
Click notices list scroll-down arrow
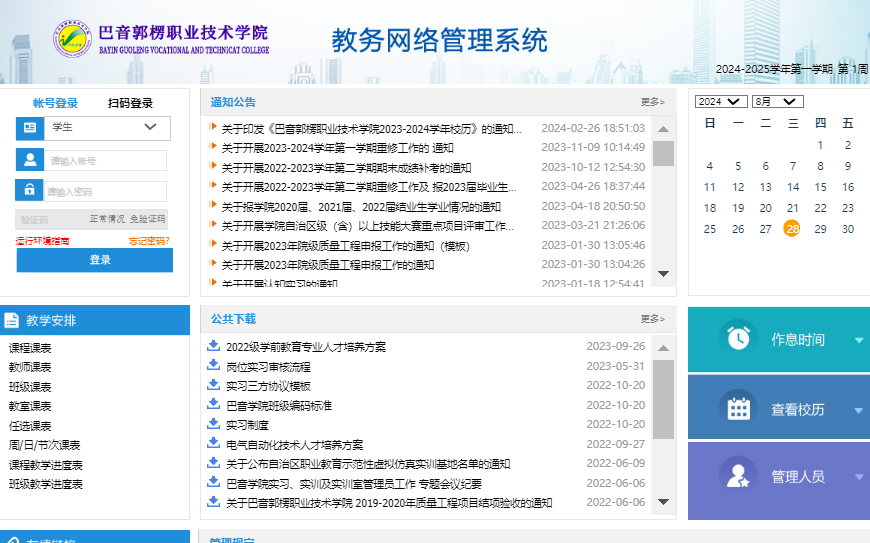(x=663, y=273)
